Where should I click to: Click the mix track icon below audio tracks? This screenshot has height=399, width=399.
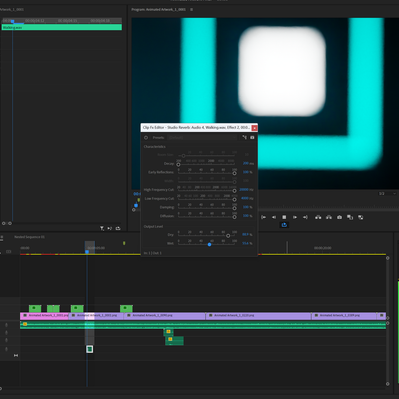click(x=16, y=356)
